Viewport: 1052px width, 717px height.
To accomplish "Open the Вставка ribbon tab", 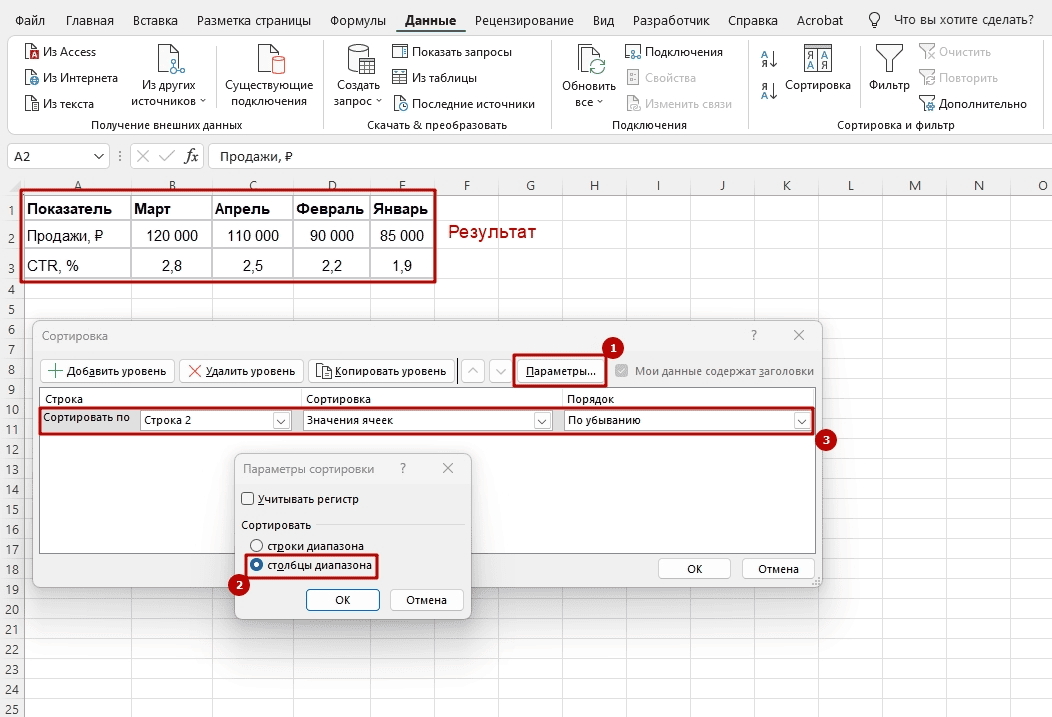I will click(155, 20).
